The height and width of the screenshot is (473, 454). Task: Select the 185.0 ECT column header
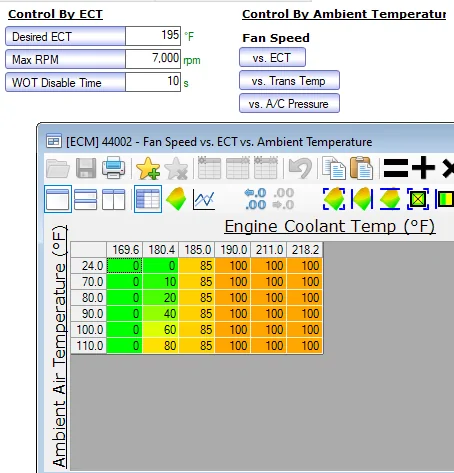tap(197, 250)
